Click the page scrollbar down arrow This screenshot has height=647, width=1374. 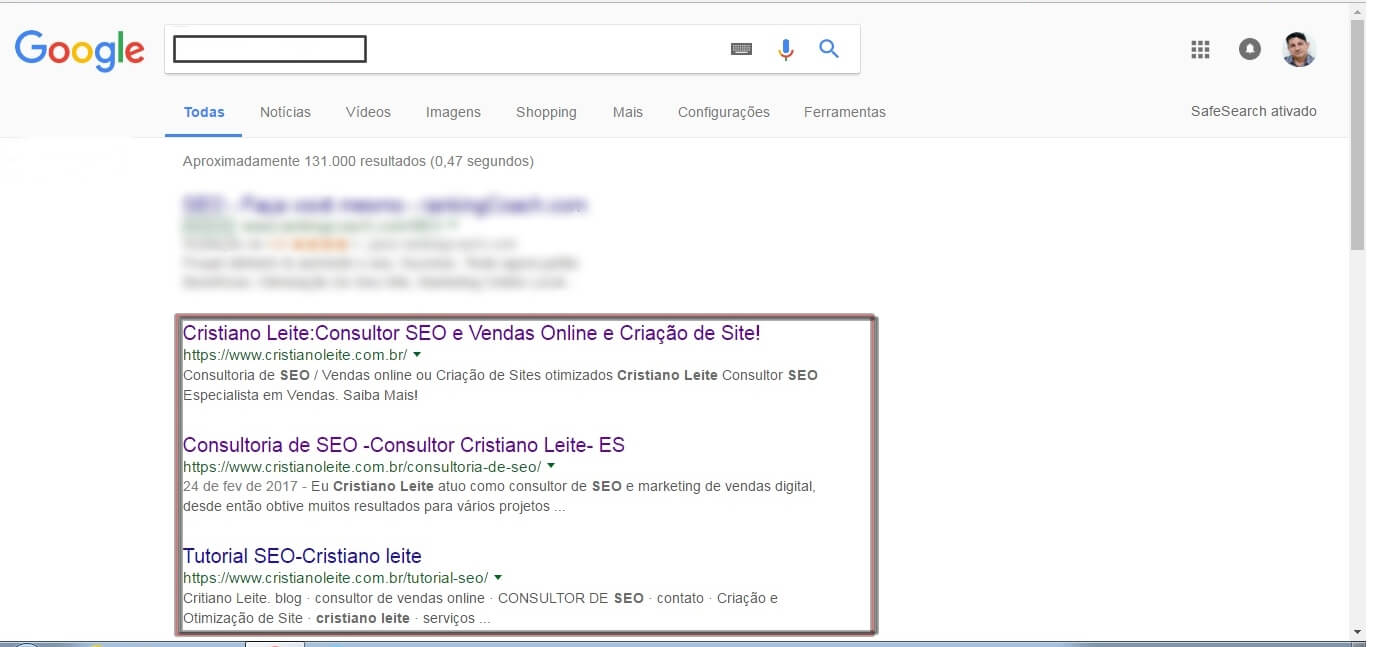click(1357, 631)
